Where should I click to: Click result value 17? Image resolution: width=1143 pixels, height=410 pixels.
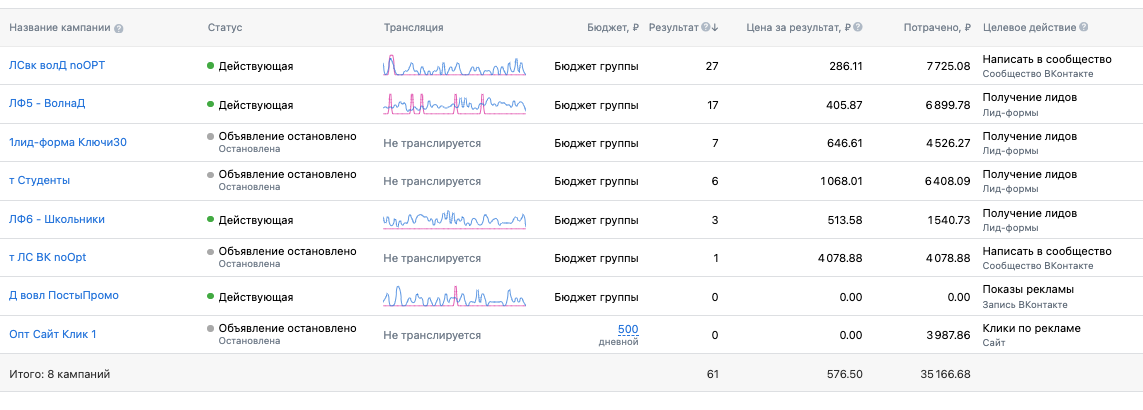[713, 105]
